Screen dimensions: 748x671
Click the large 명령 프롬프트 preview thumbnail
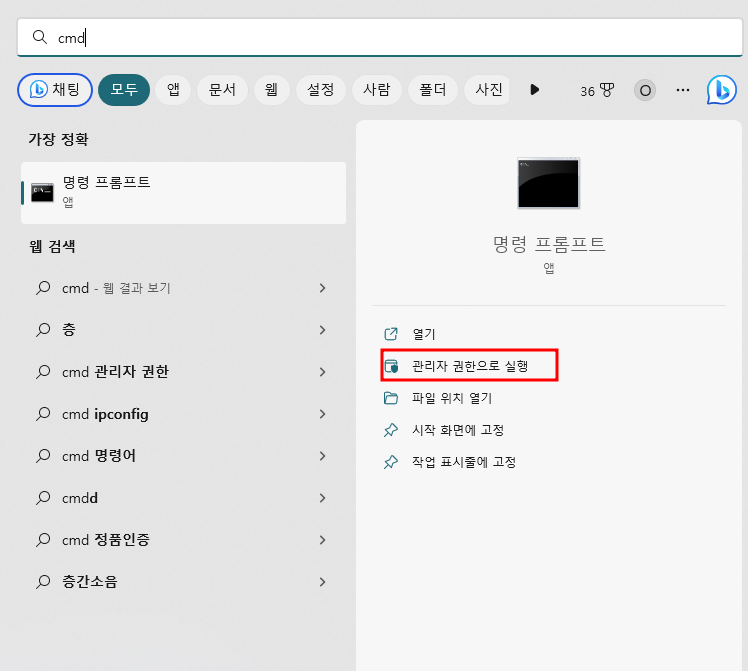point(549,183)
